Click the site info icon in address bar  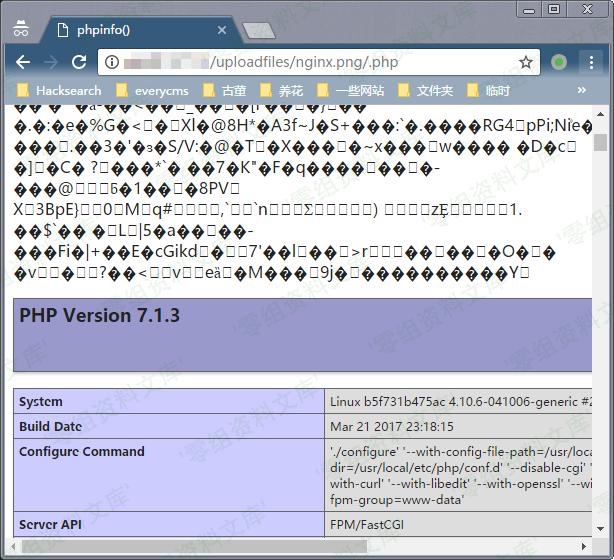[112, 62]
